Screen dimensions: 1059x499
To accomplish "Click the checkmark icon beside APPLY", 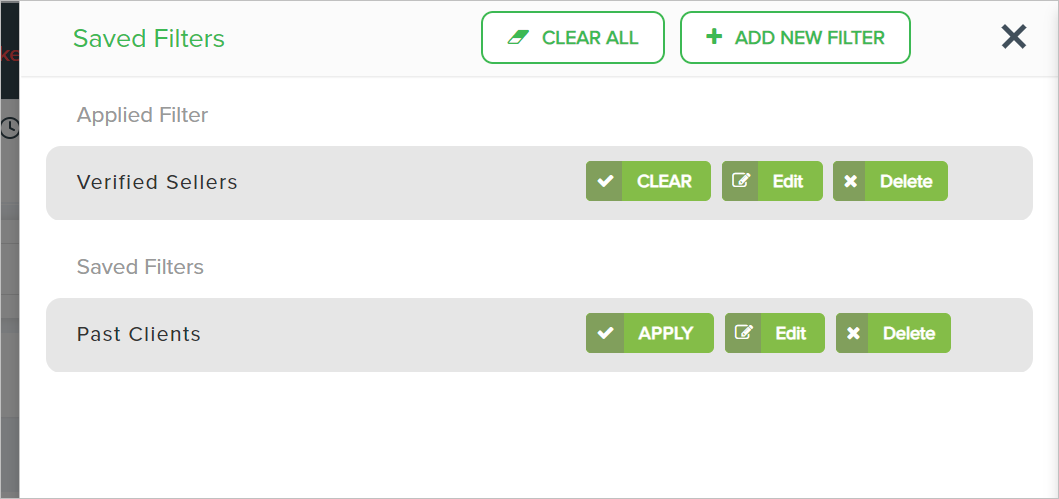I will click(604, 333).
